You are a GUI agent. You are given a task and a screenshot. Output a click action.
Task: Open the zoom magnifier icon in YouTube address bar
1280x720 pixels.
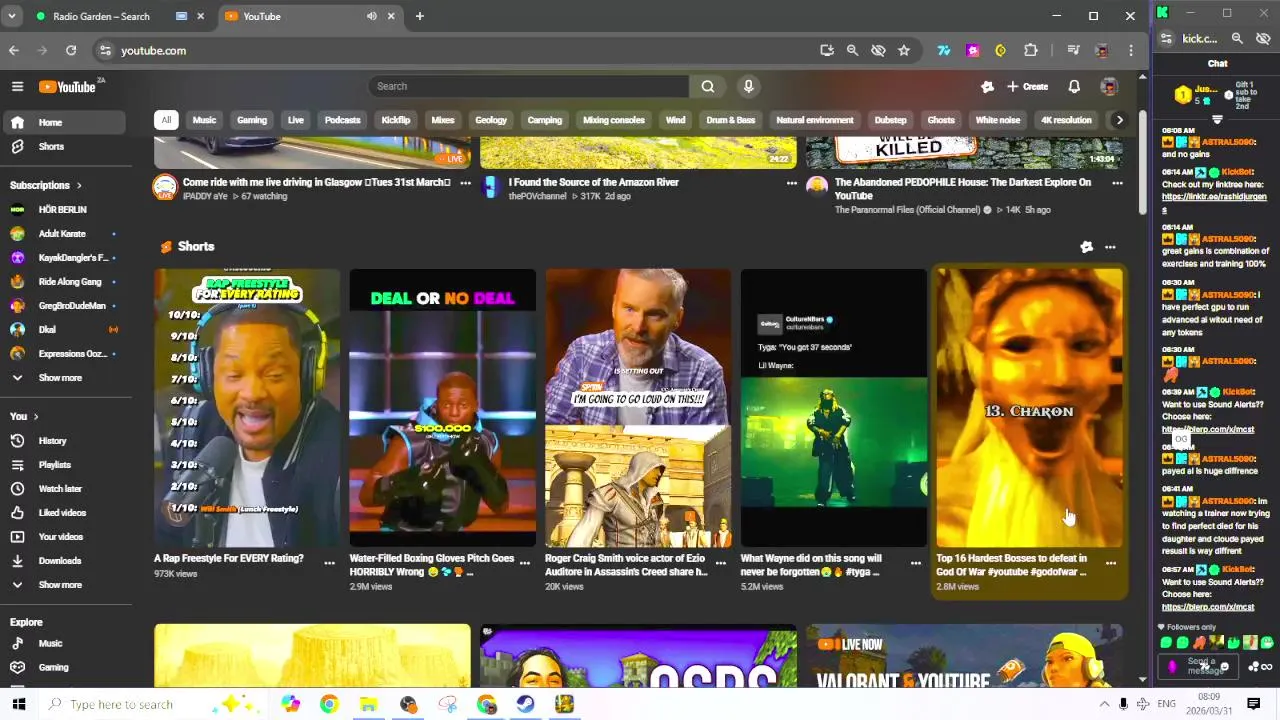coord(852,50)
